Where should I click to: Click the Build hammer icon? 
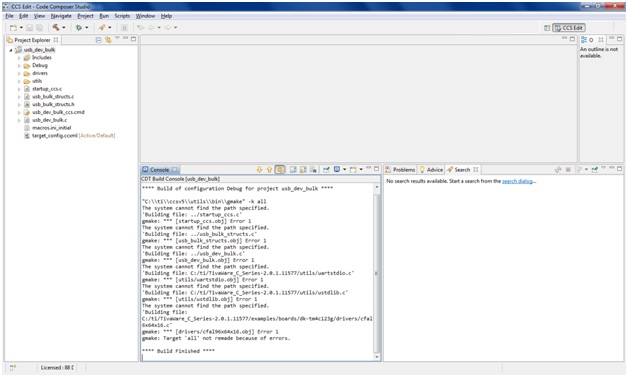(56, 27)
